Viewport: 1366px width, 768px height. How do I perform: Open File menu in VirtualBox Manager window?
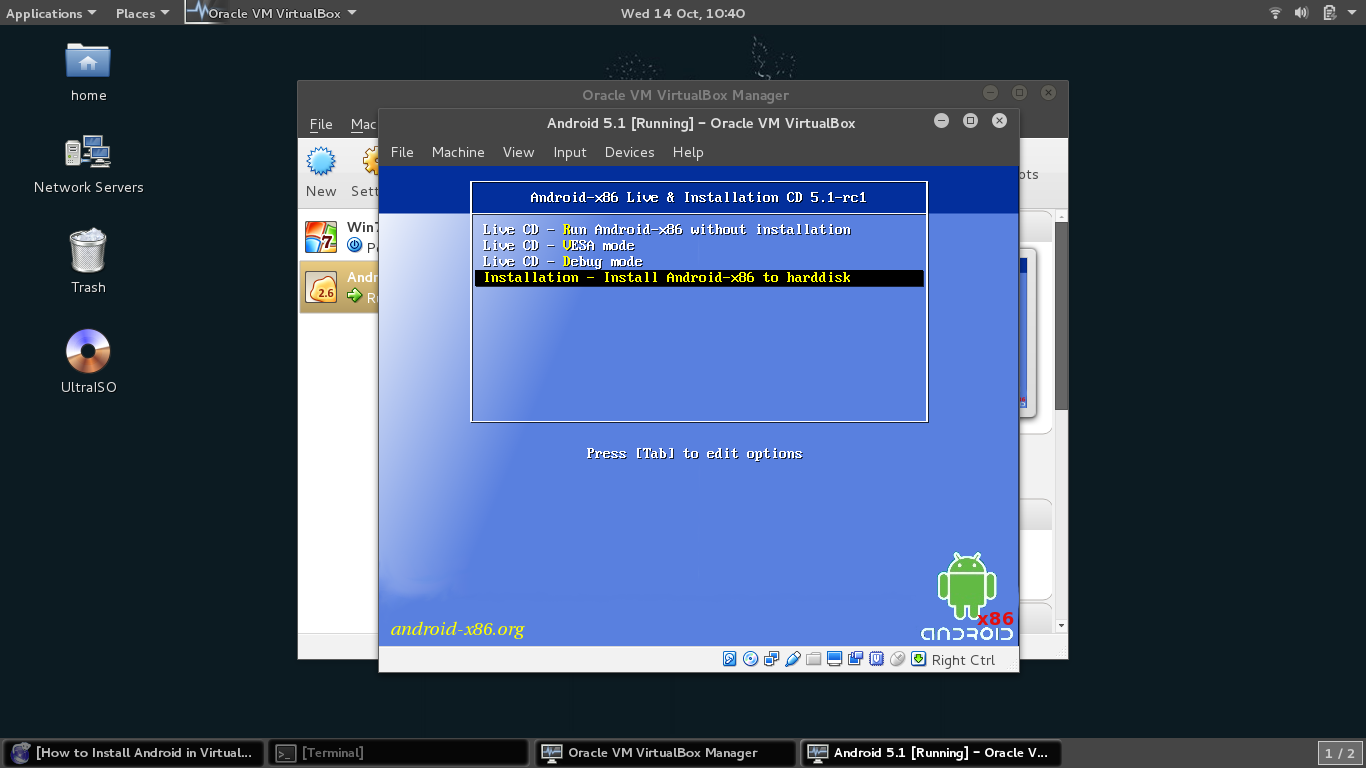[x=321, y=124]
